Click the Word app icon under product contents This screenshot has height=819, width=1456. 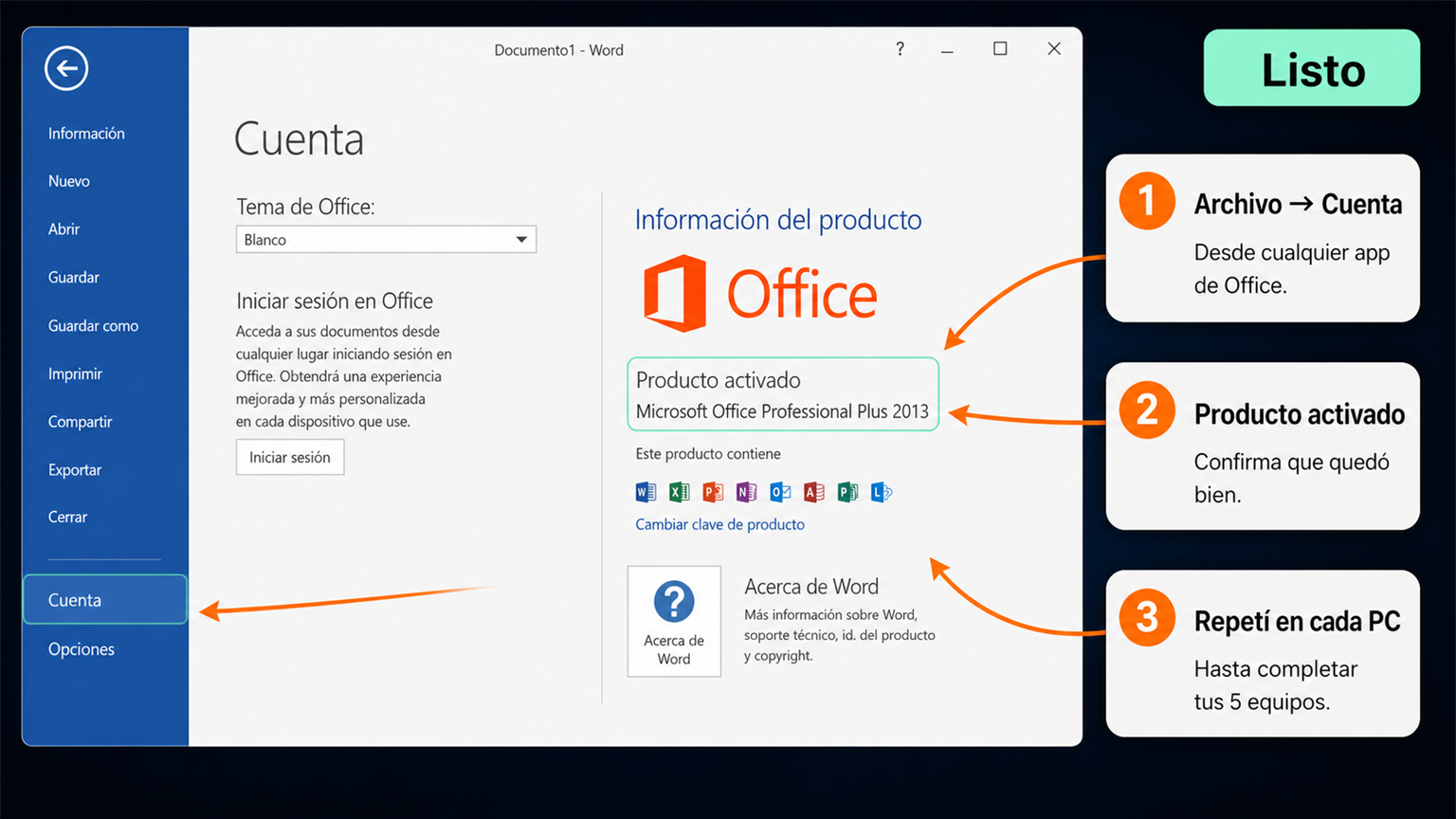pyautogui.click(x=646, y=492)
